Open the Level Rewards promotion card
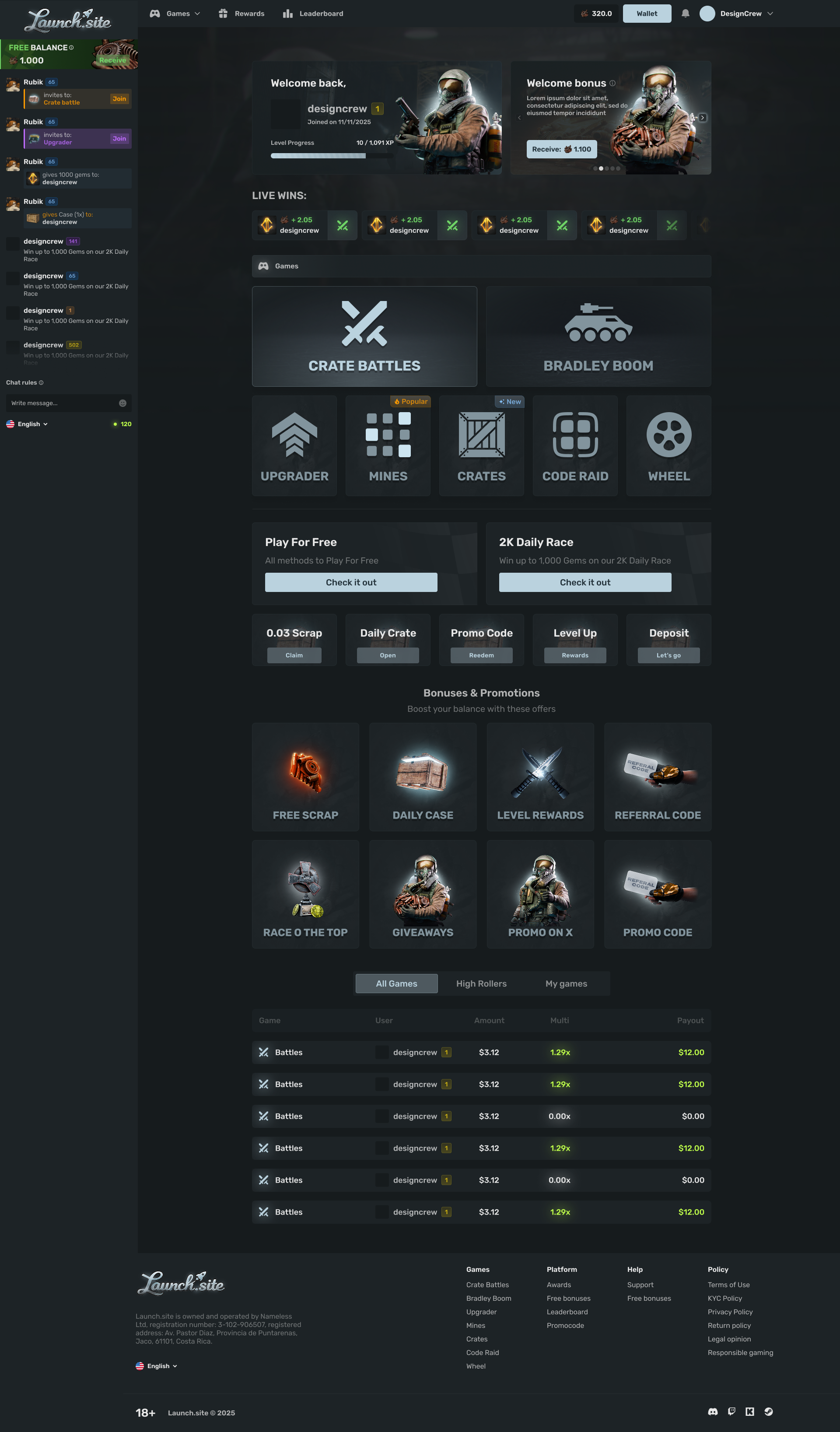 coord(540,777)
